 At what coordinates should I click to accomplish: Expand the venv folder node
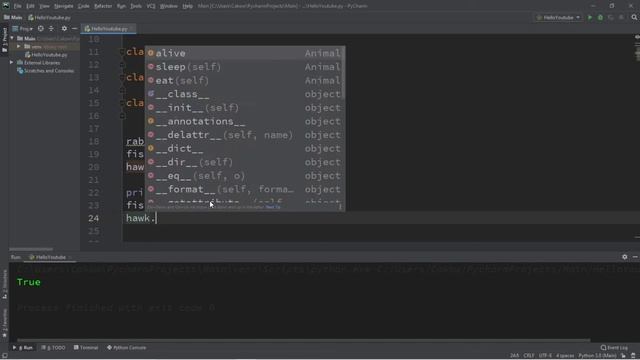coord(18,46)
